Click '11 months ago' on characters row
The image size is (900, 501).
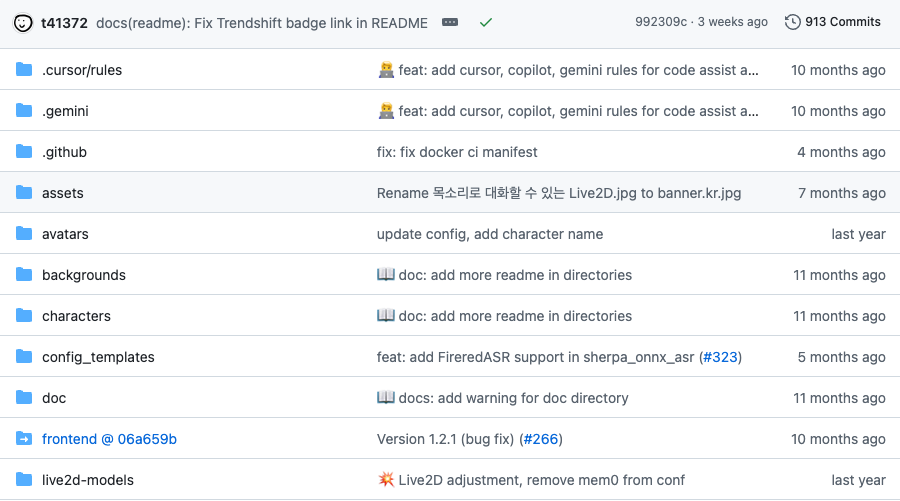pos(839,316)
